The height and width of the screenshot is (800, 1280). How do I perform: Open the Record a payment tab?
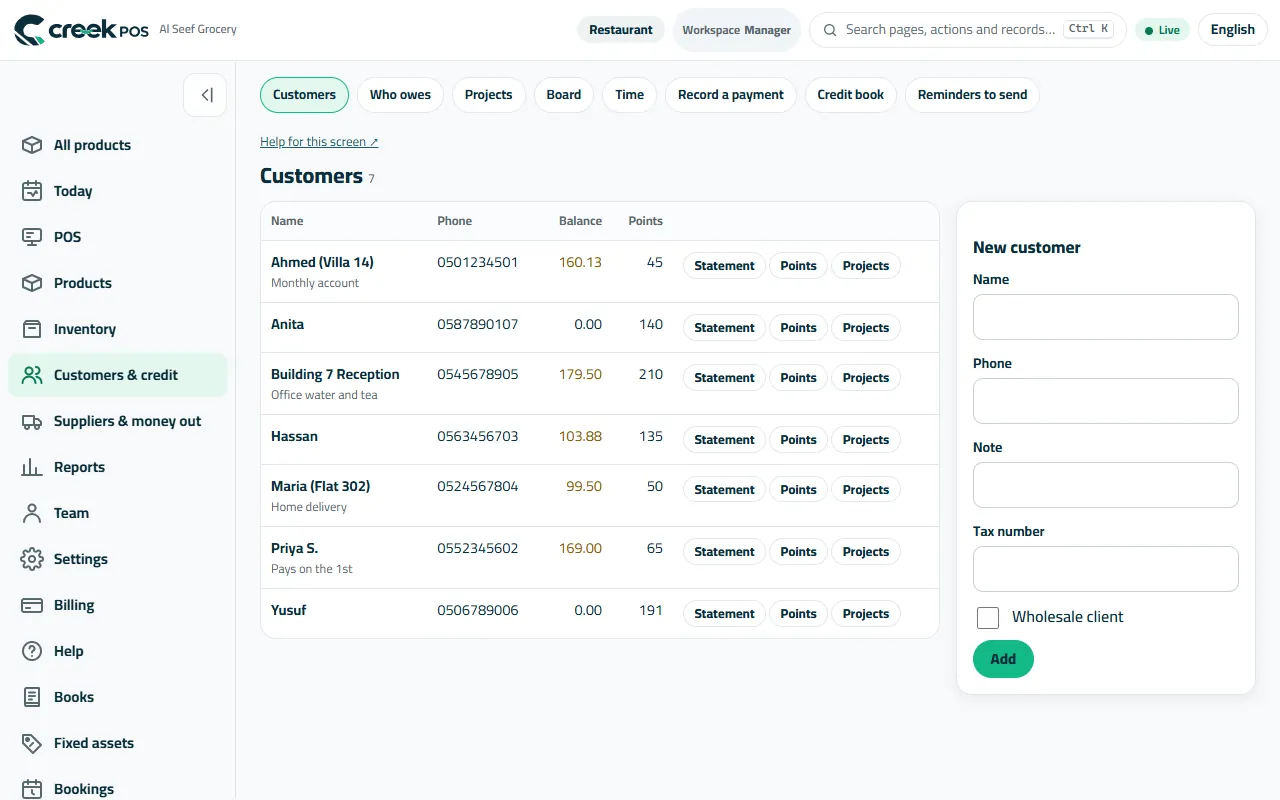tap(731, 95)
